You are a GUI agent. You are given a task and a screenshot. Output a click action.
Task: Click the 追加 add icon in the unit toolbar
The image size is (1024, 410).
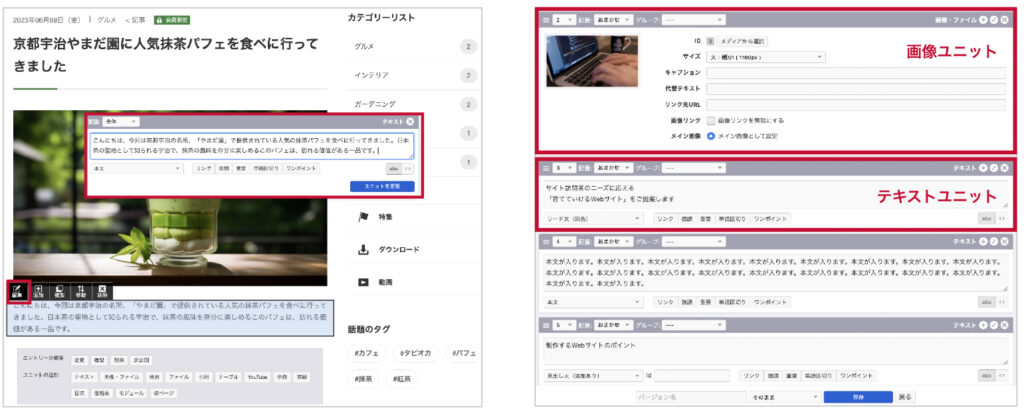[x=39, y=291]
